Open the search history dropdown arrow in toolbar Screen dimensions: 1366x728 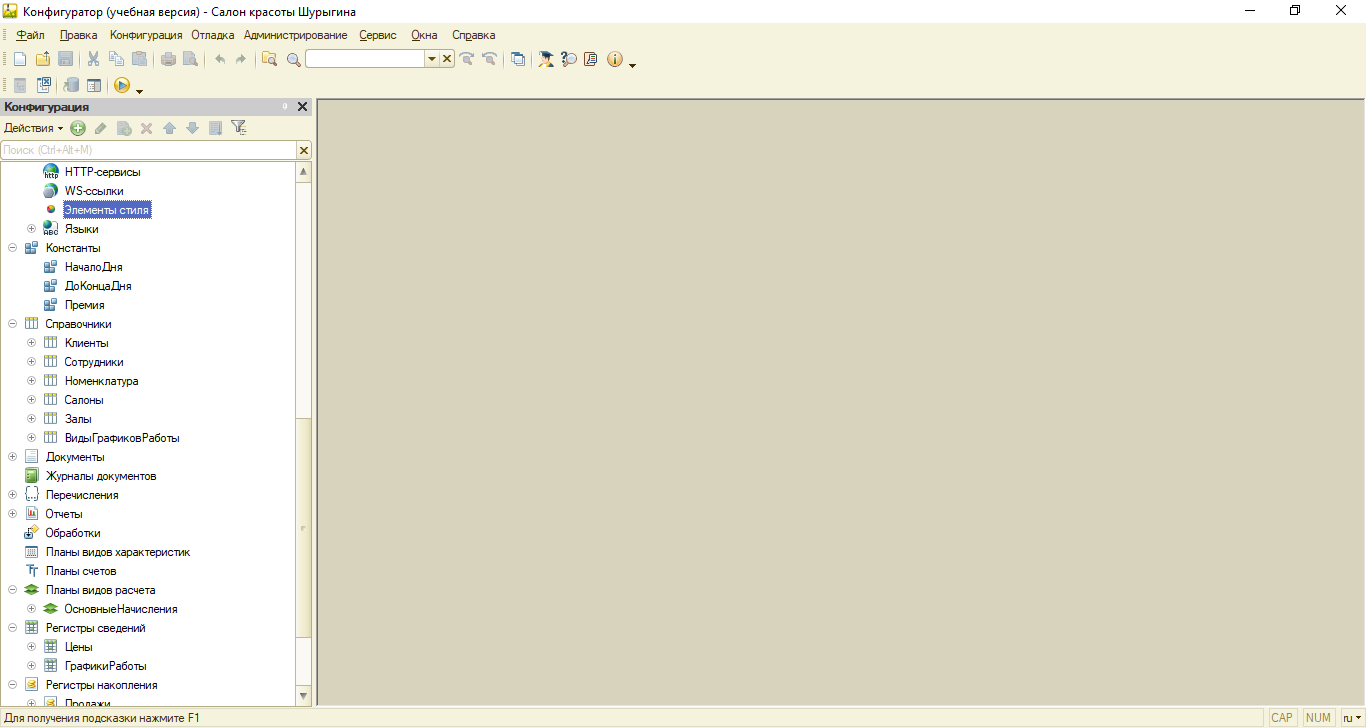tap(432, 59)
